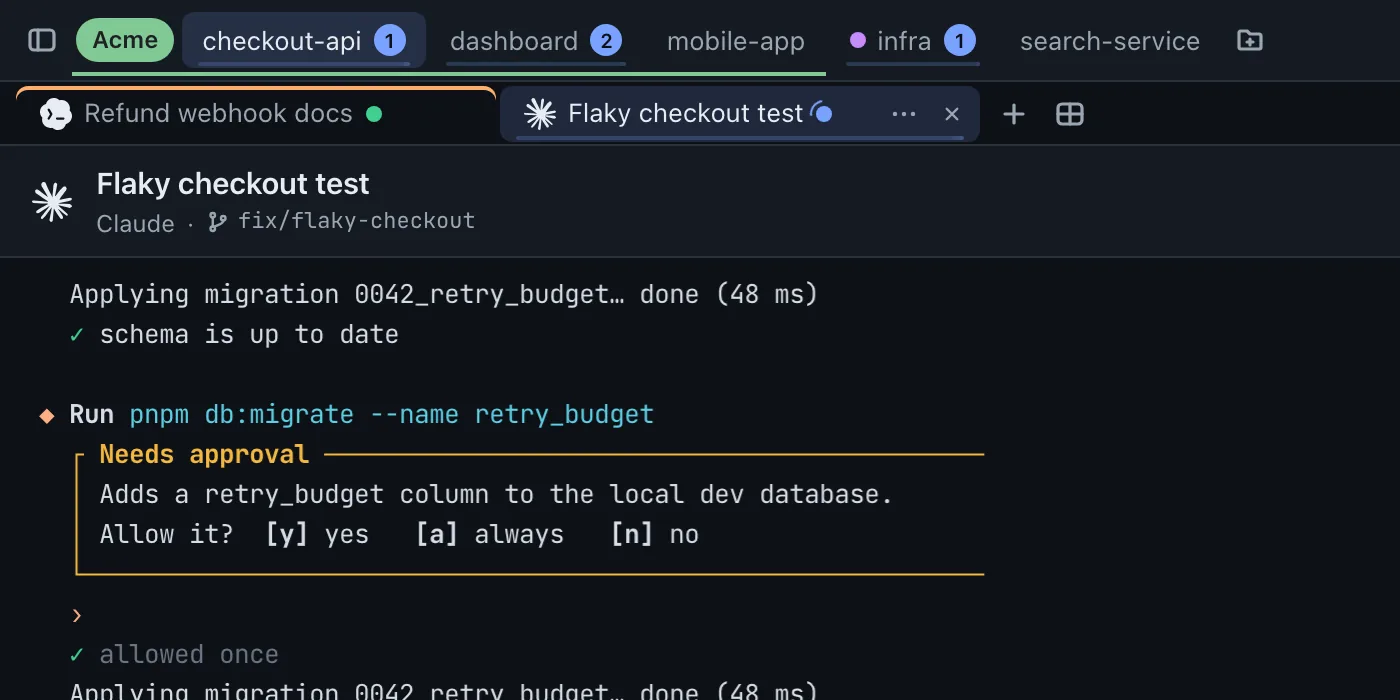Click the Flaky checkout test header title
Image resolution: width=1400 pixels, height=700 pixels.
point(233,184)
